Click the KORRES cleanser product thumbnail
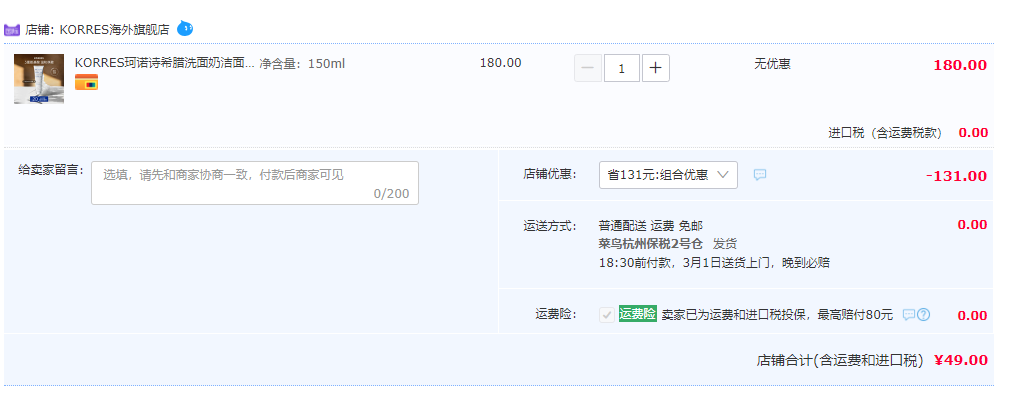This screenshot has width=1030, height=399. (39, 79)
